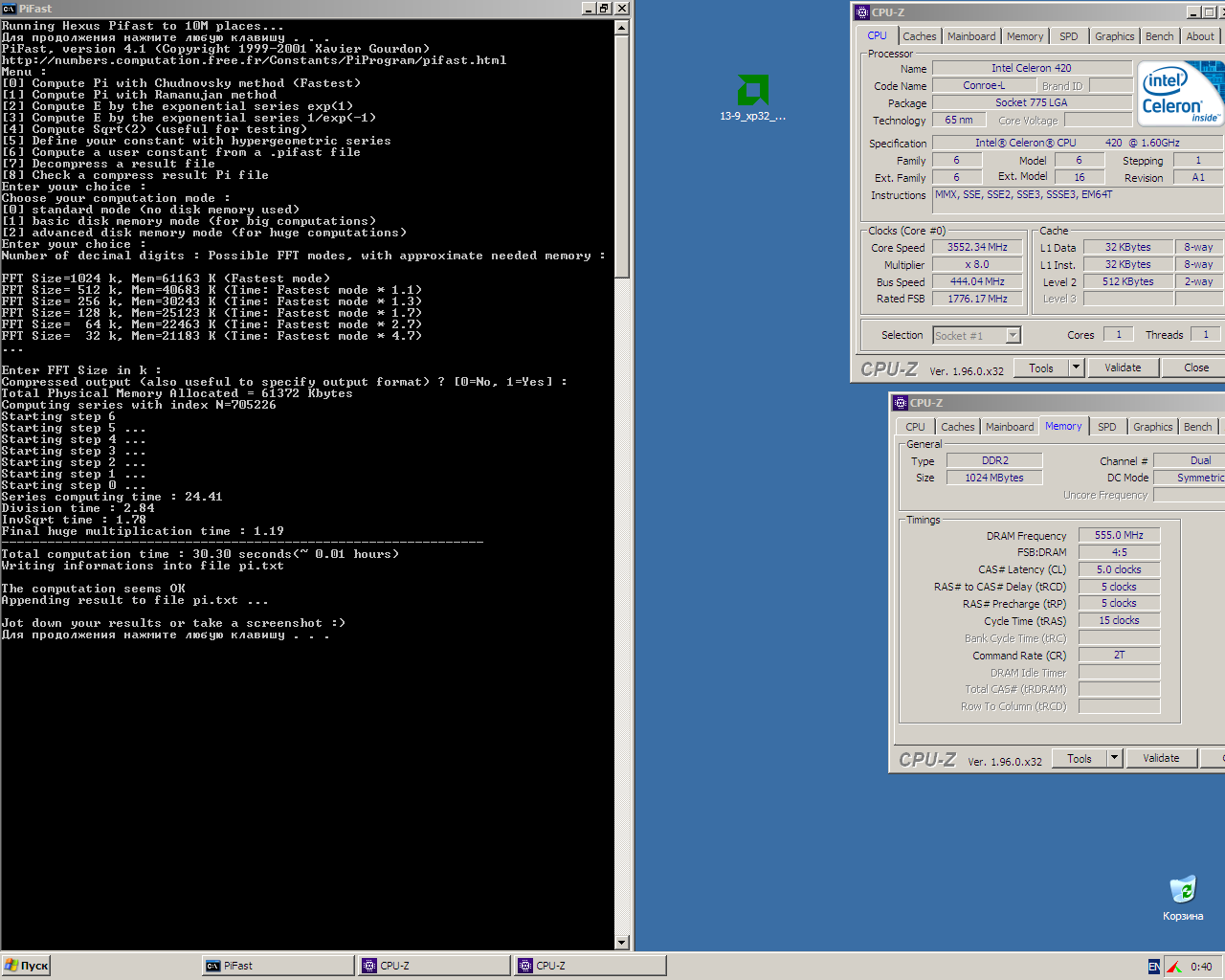
Task: Expand Tools dropdown arrow in top CPU-Z
Action: click(x=1076, y=367)
